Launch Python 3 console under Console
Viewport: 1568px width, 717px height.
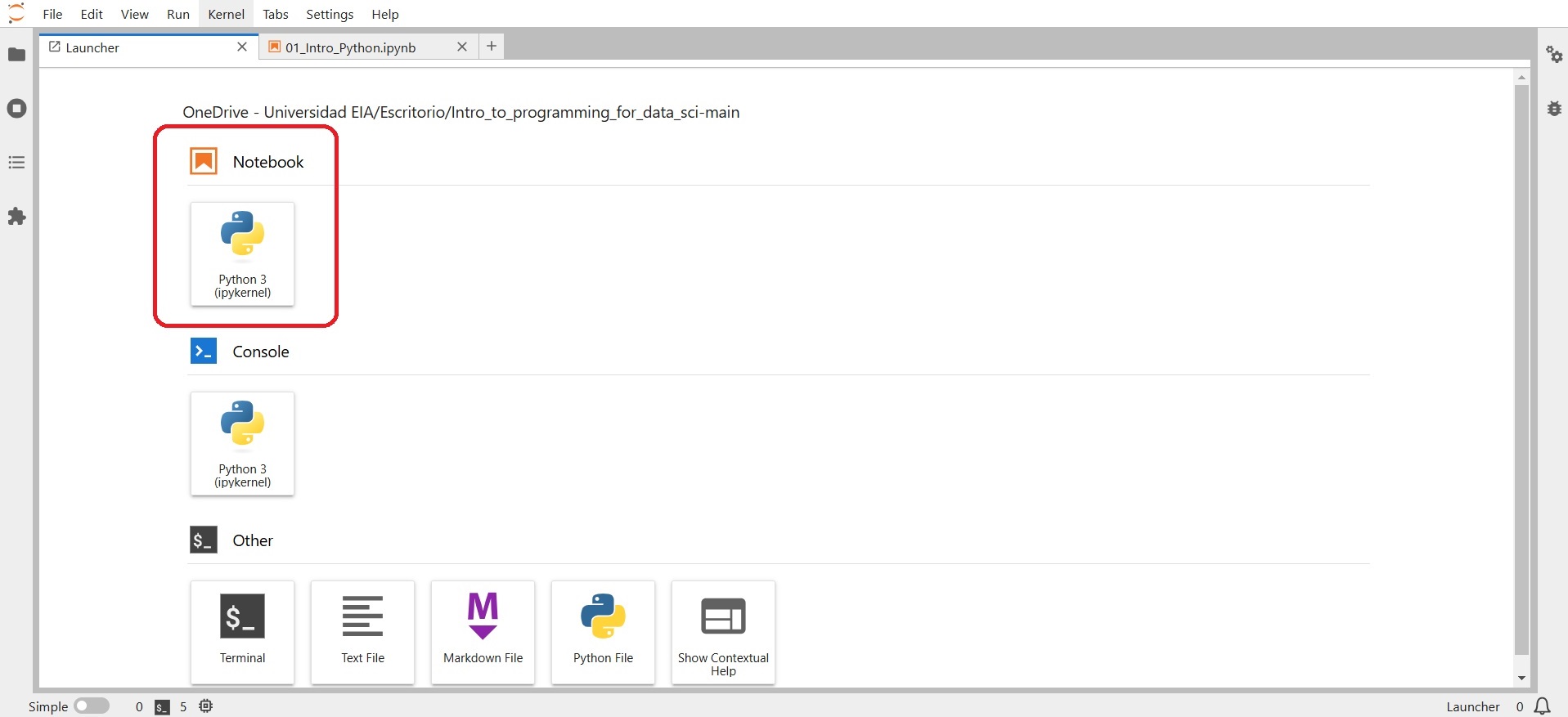coord(242,444)
